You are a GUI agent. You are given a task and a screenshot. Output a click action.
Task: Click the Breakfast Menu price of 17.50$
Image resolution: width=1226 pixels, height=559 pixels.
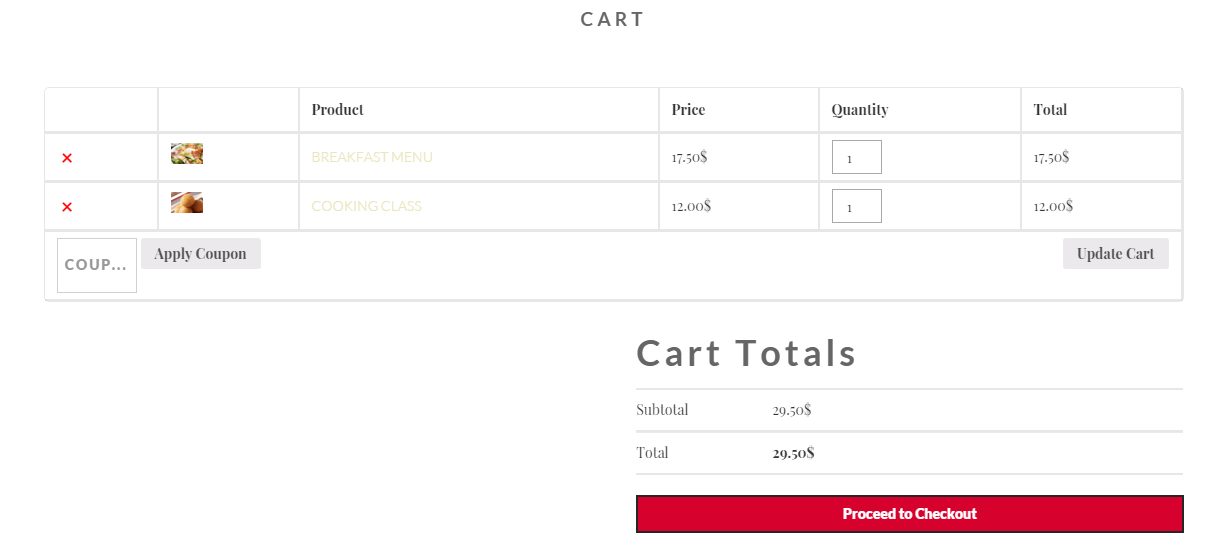(690, 157)
